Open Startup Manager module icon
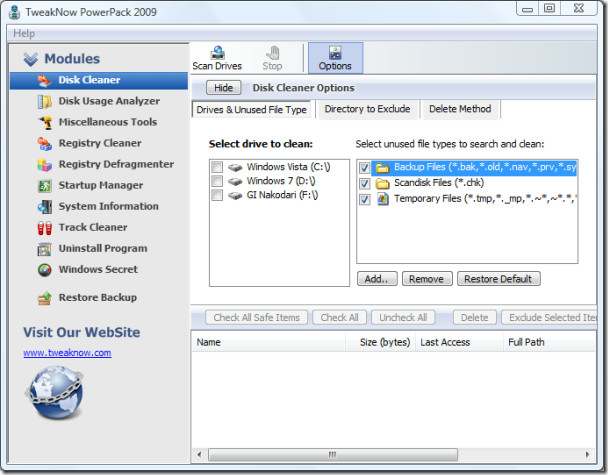The height and width of the screenshot is (475, 608). 45,185
